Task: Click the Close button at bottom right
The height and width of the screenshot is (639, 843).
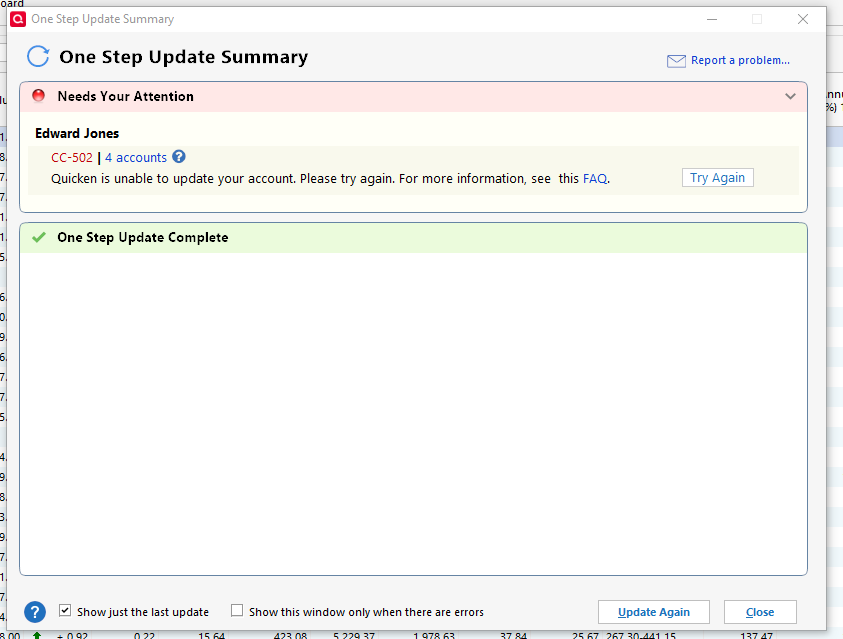Action: [760, 612]
